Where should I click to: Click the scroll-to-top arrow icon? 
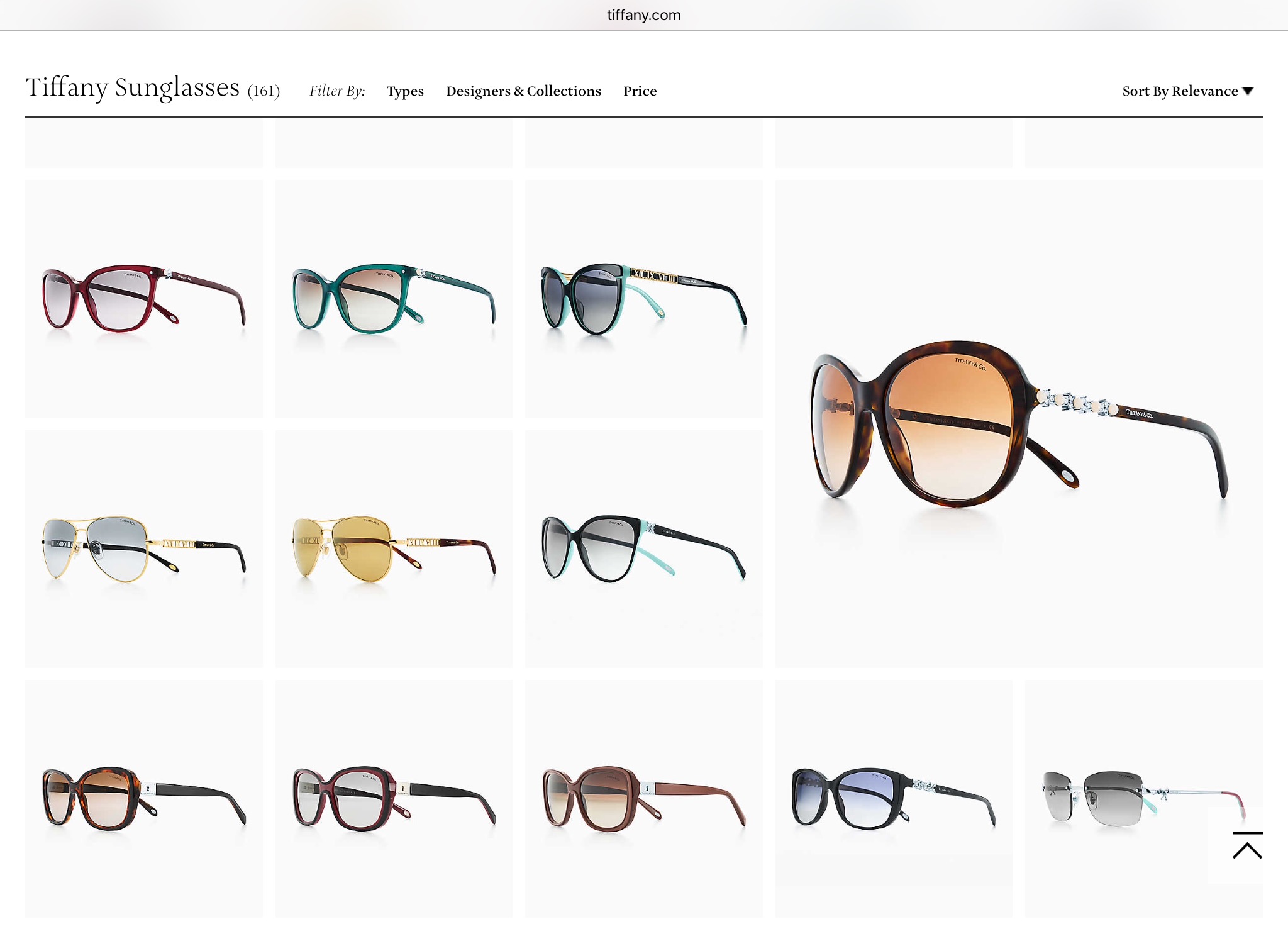tap(1247, 846)
